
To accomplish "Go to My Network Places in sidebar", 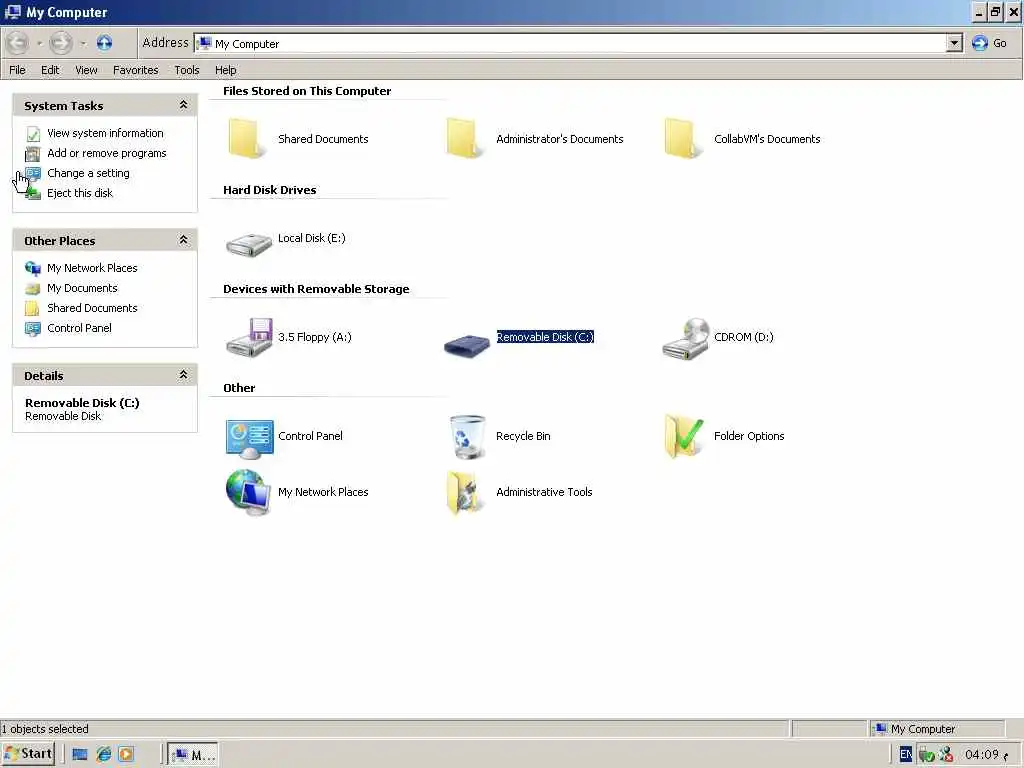I will tap(92, 268).
